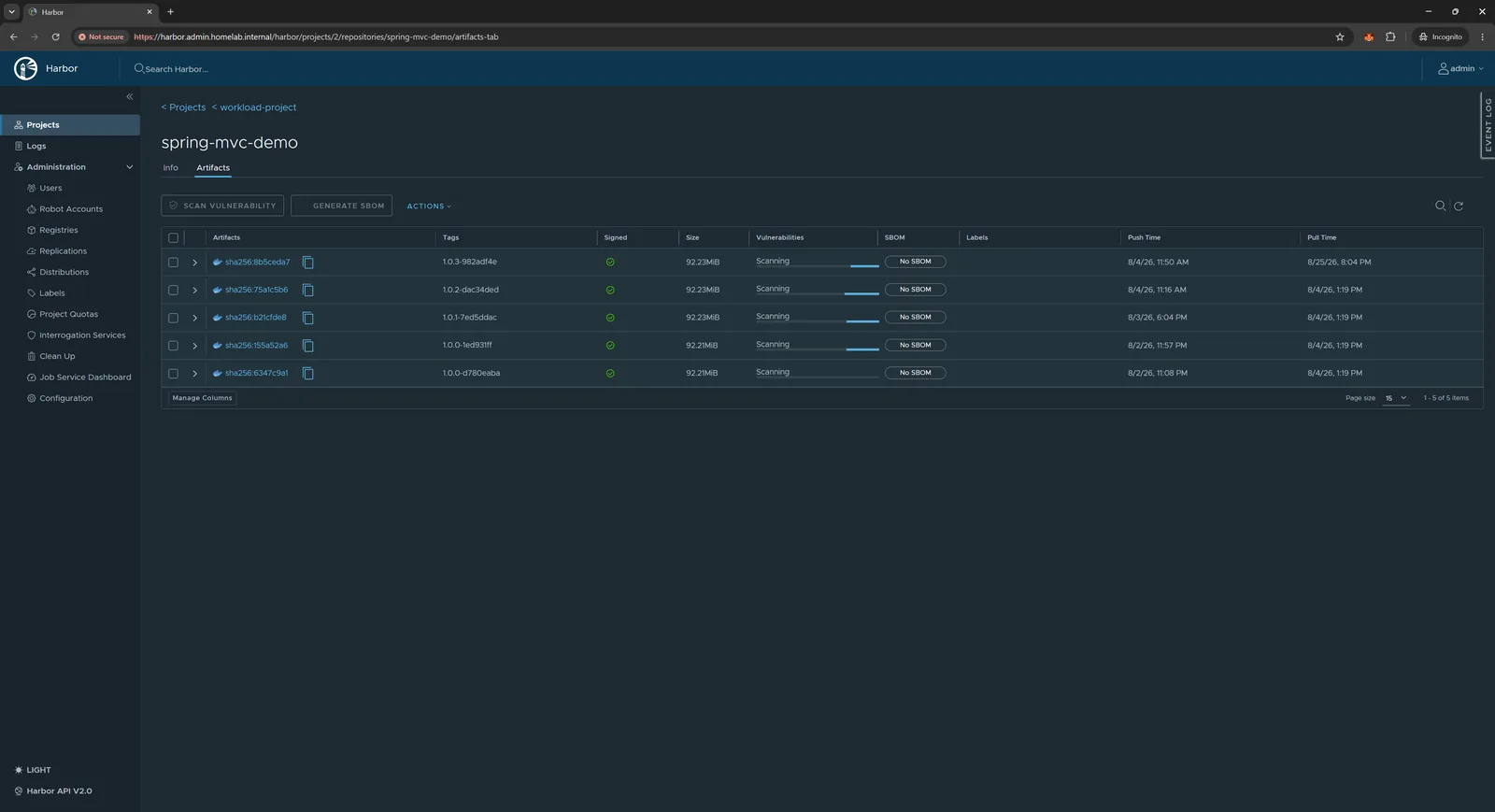Expand the row for sha256:8b5ceda7

click(194, 263)
